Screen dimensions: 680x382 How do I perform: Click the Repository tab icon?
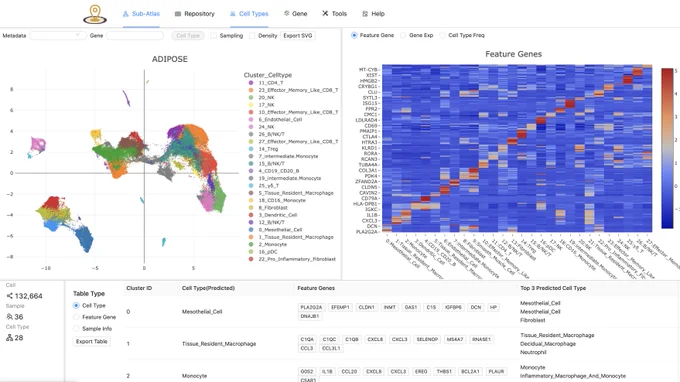(178, 14)
